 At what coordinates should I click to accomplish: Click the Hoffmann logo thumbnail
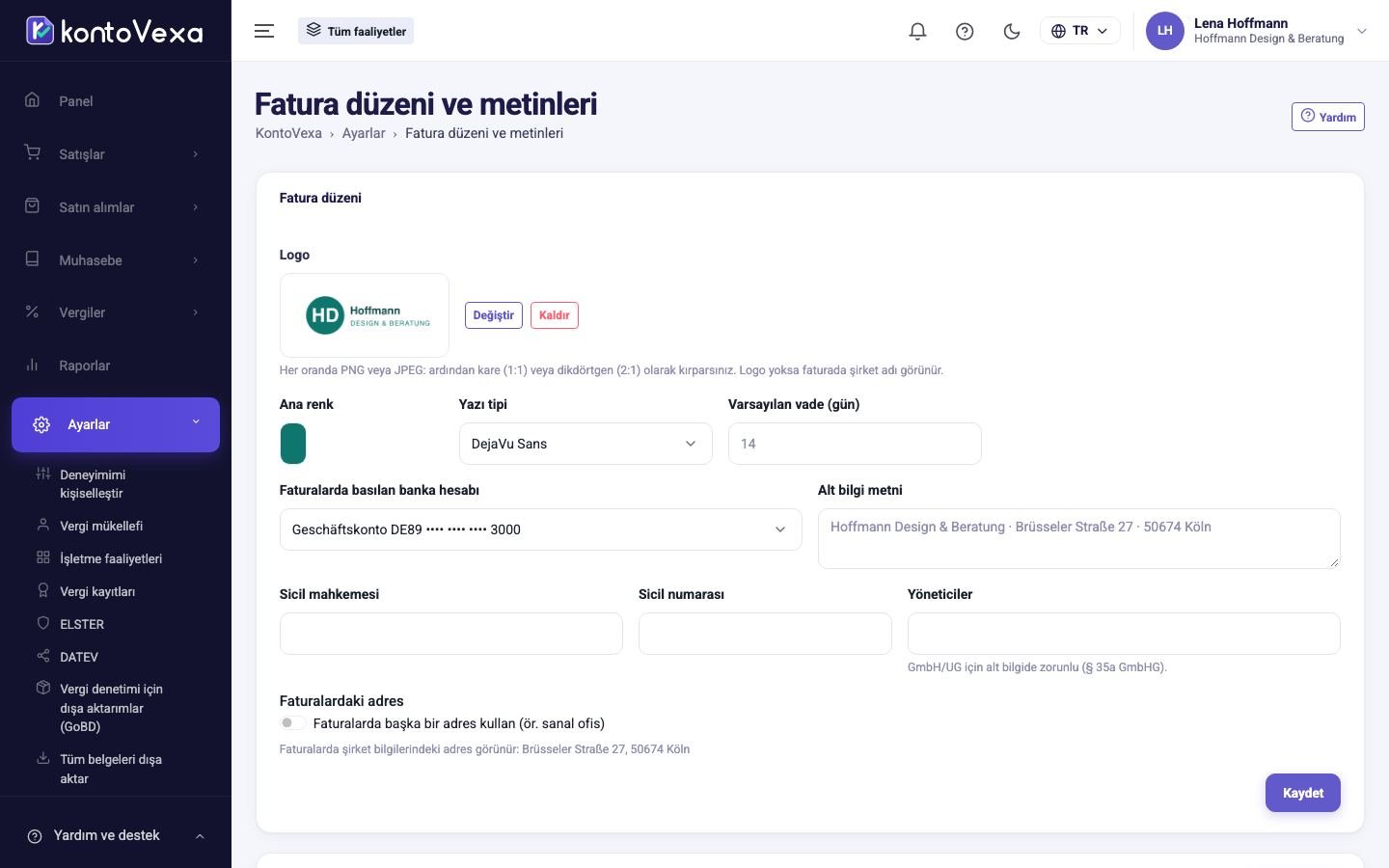tap(365, 315)
